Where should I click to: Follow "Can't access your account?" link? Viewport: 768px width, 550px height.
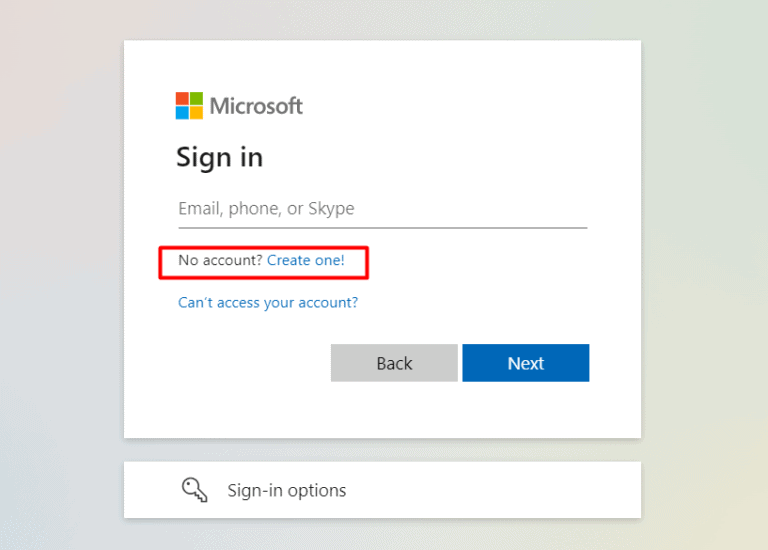[x=268, y=302]
